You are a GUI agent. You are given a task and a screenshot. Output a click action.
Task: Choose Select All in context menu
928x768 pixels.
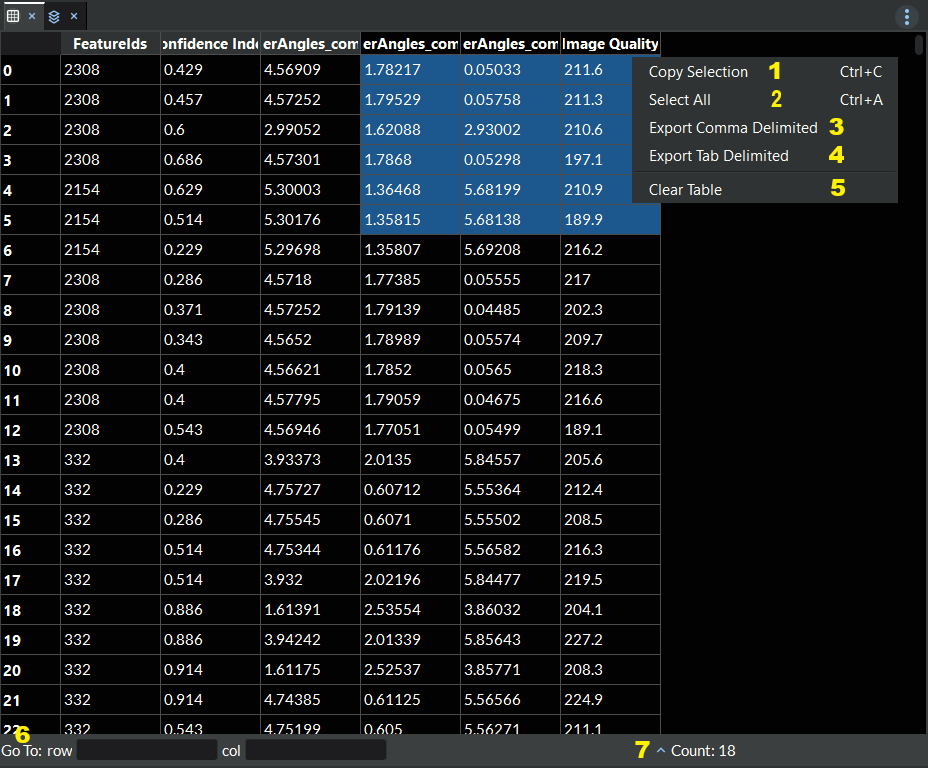tap(680, 100)
